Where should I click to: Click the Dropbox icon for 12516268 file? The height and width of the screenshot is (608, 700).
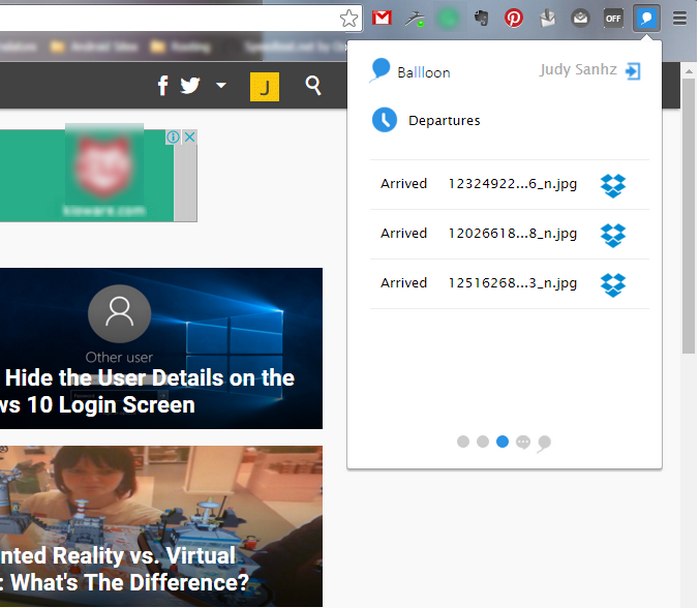point(612,284)
